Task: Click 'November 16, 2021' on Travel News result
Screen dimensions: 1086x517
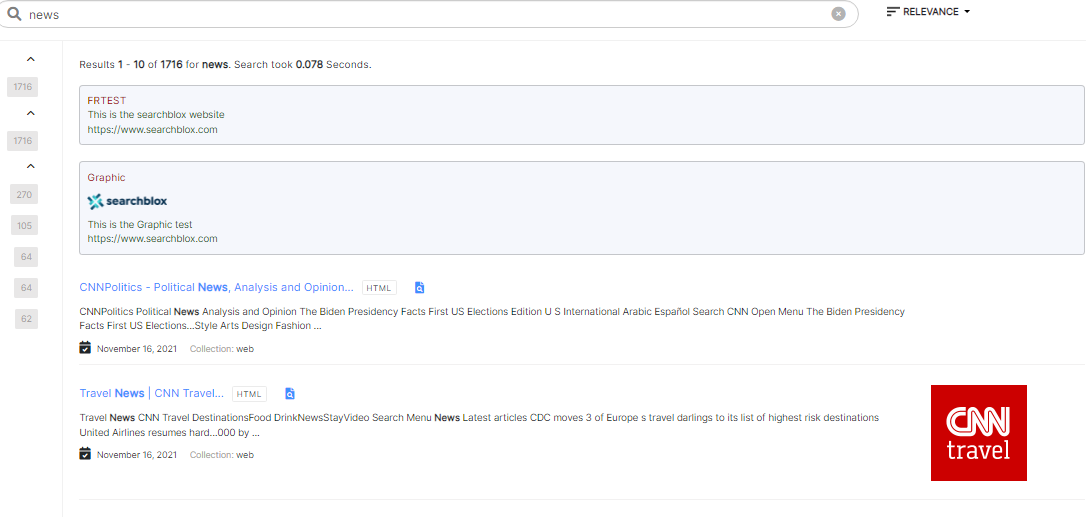Action: 136,455
